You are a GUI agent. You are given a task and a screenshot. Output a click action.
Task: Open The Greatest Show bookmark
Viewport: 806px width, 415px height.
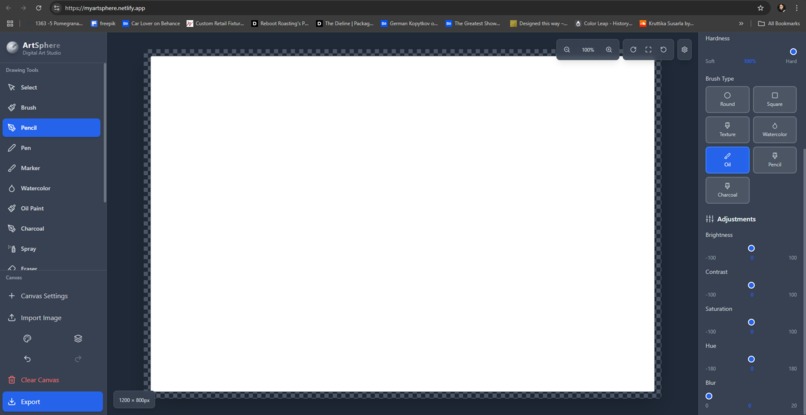[x=474, y=24]
